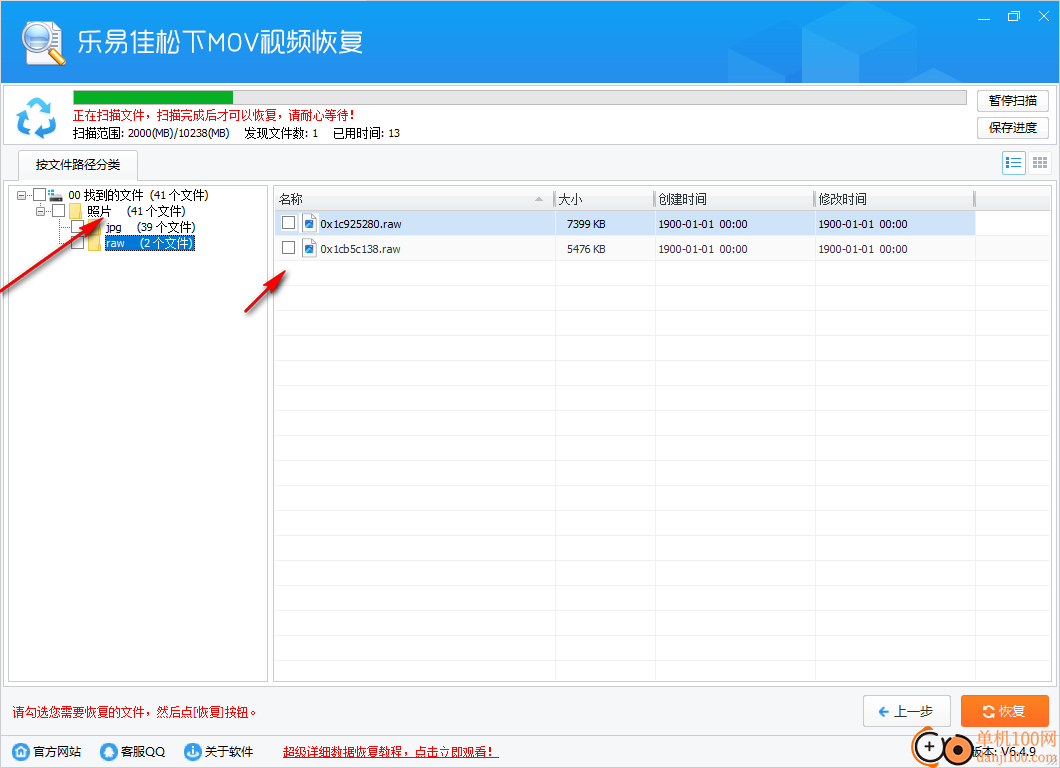Sort by the 创建时间 column header
The width and height of the screenshot is (1060, 768).
coord(734,199)
